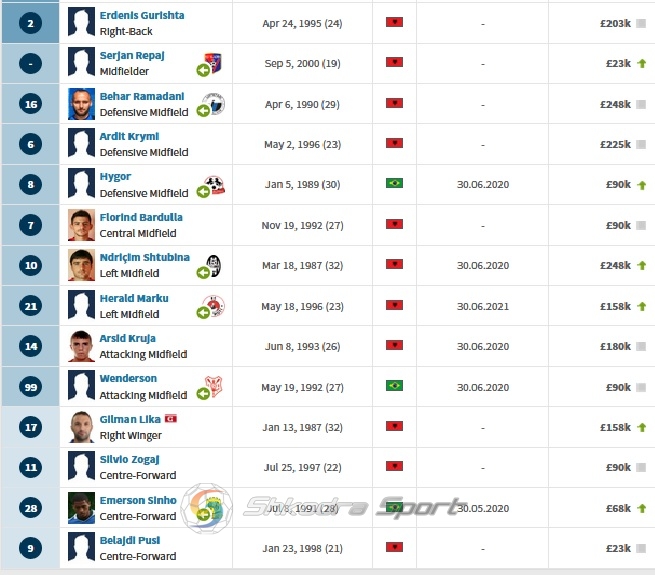
Task: Click the green transfer arrow beside Hygor
Action: pyautogui.click(x=203, y=192)
